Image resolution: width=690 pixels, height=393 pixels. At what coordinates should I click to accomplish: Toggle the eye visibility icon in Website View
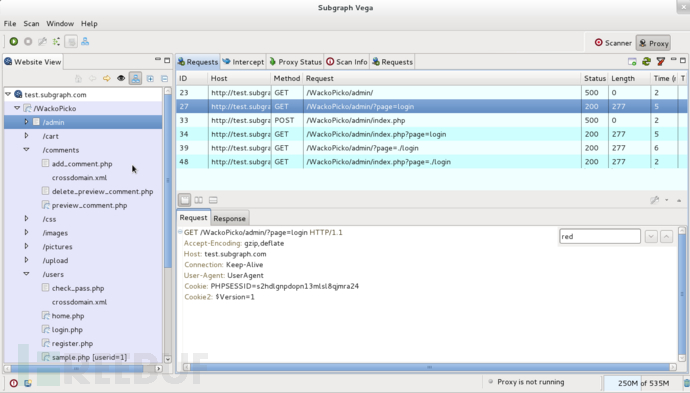[x=121, y=78]
